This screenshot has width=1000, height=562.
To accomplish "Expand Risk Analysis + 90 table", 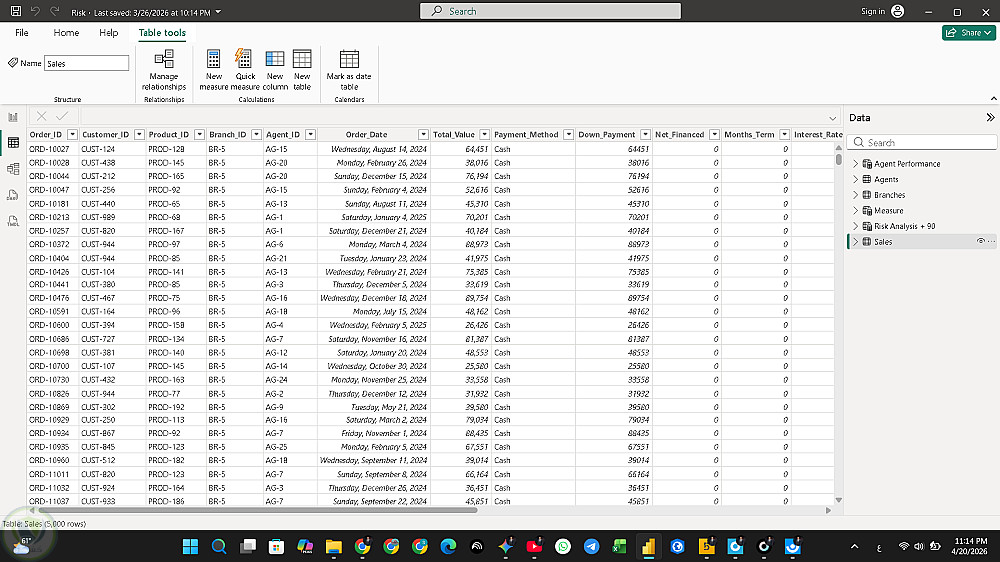I will [856, 226].
